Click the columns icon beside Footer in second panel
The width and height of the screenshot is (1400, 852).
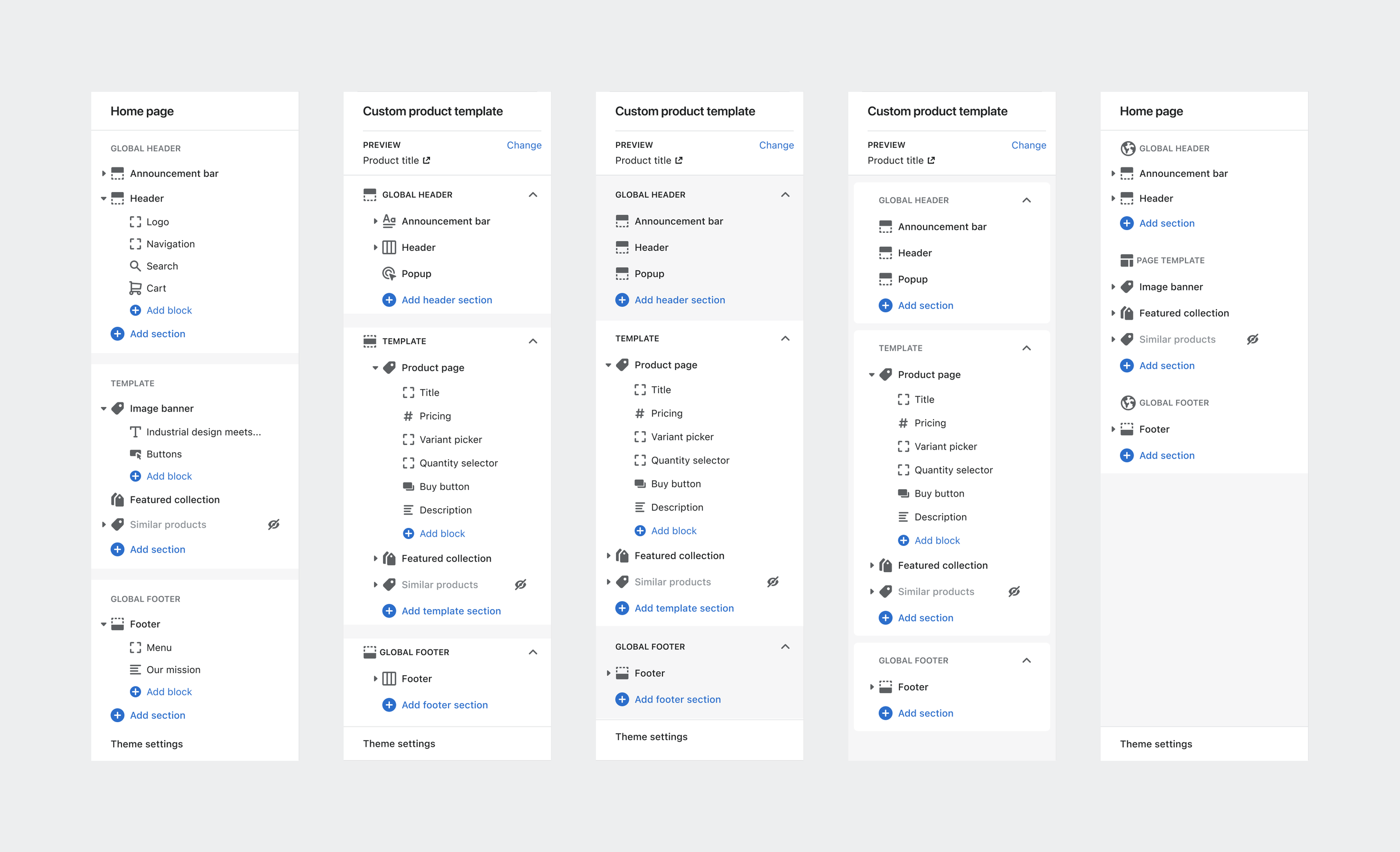389,678
